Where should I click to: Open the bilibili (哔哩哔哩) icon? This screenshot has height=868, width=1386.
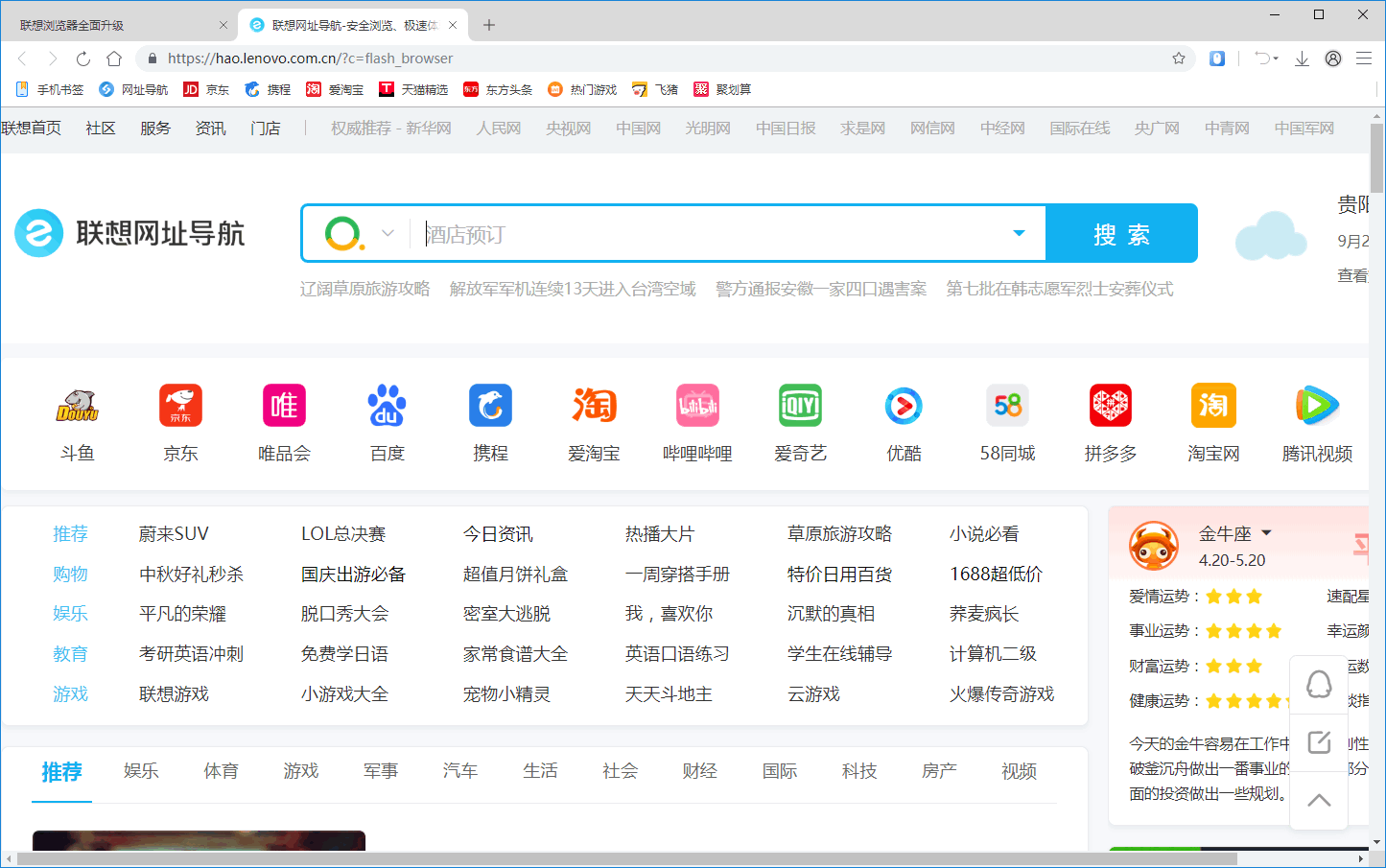(697, 406)
